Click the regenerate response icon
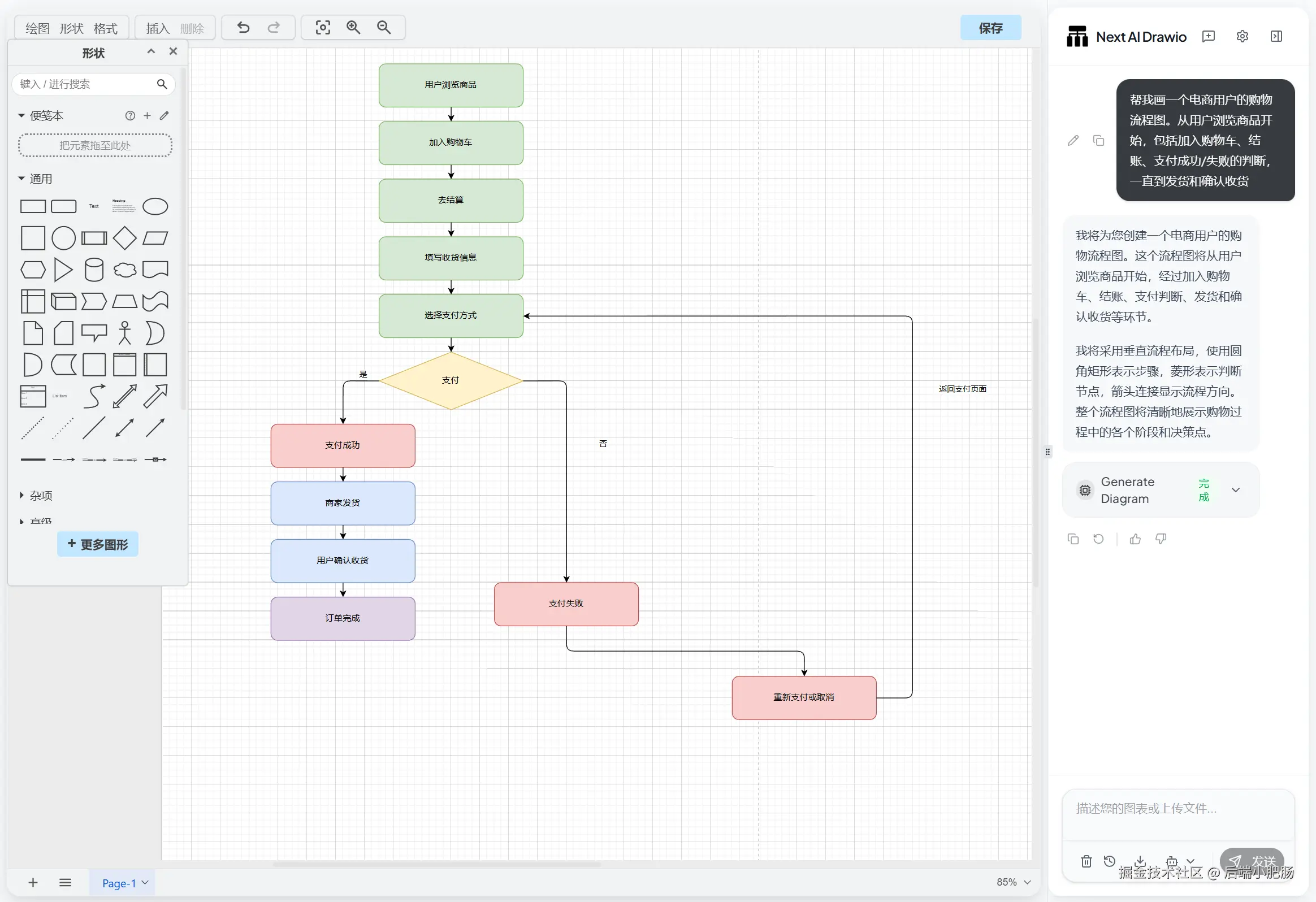1316x902 pixels. (x=1098, y=539)
